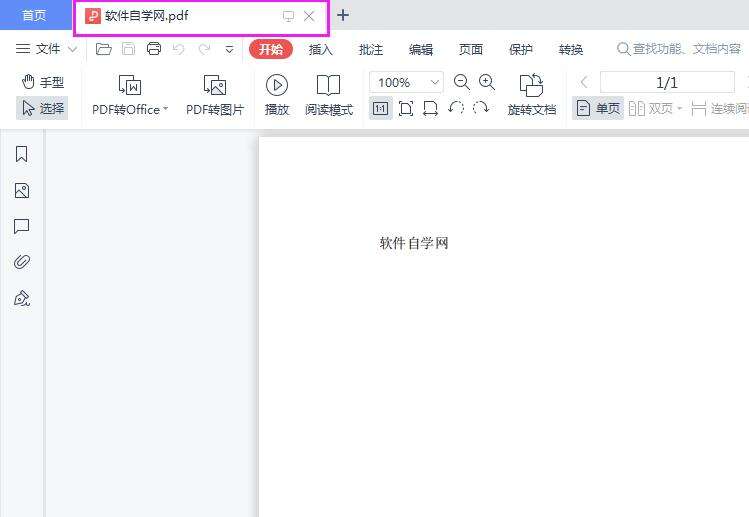Close the 软件自学网.pdf tab

point(309,16)
